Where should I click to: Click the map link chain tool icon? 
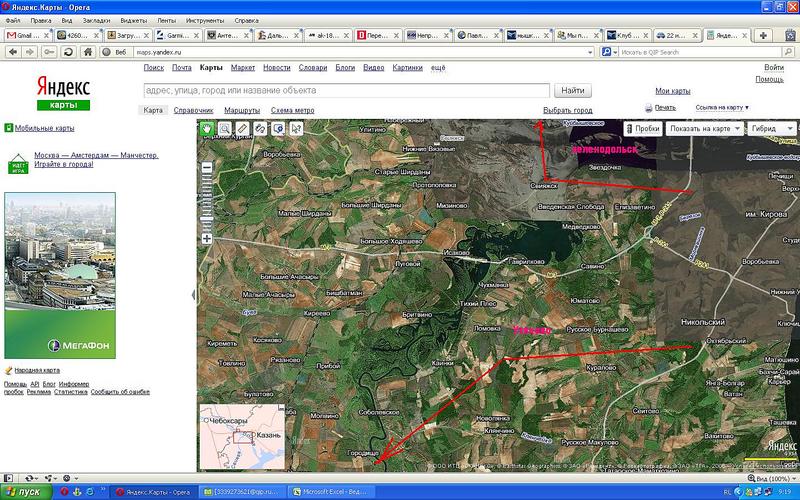(260, 129)
